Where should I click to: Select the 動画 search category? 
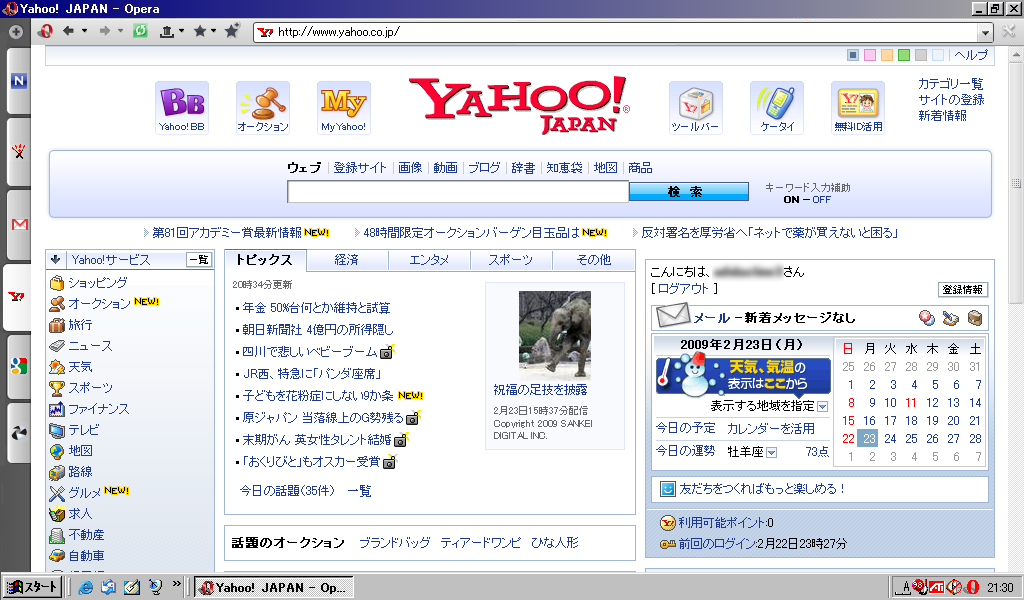[445, 168]
